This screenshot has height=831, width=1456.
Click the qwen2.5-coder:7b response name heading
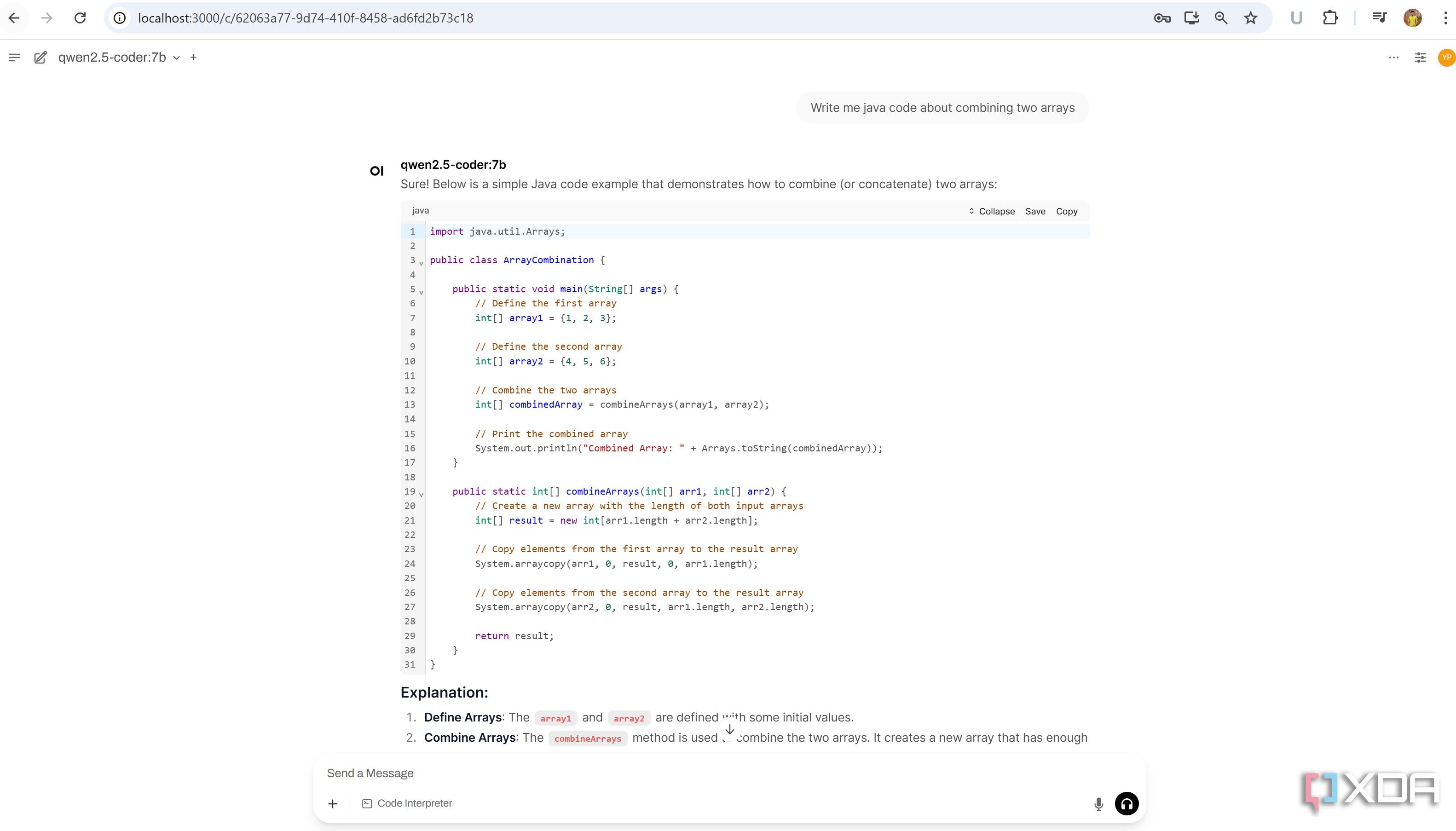point(453,165)
